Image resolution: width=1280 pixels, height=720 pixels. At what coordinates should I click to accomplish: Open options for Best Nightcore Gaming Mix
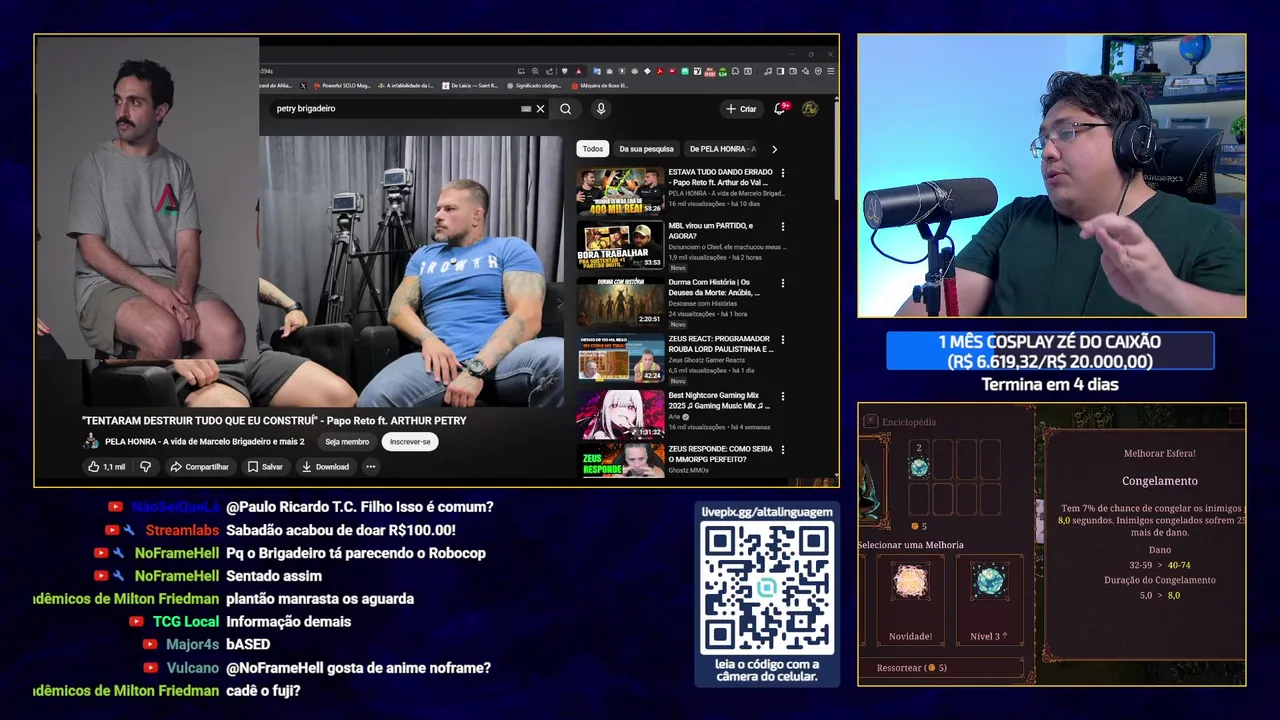782,396
